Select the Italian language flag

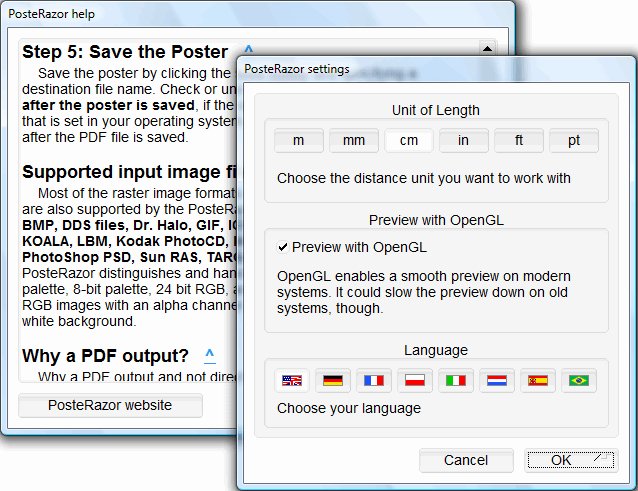click(x=456, y=381)
